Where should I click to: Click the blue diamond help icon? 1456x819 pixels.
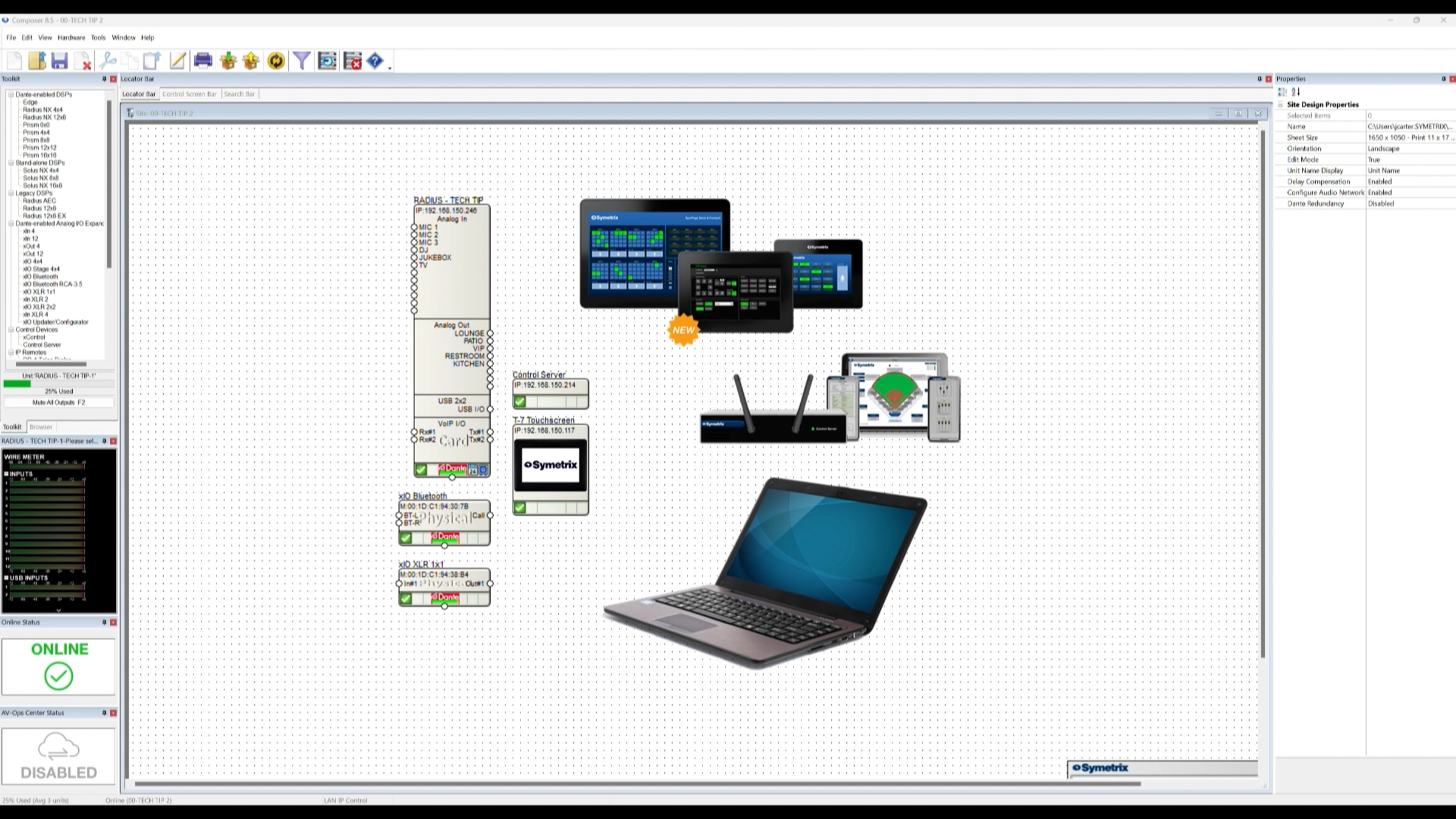point(375,61)
